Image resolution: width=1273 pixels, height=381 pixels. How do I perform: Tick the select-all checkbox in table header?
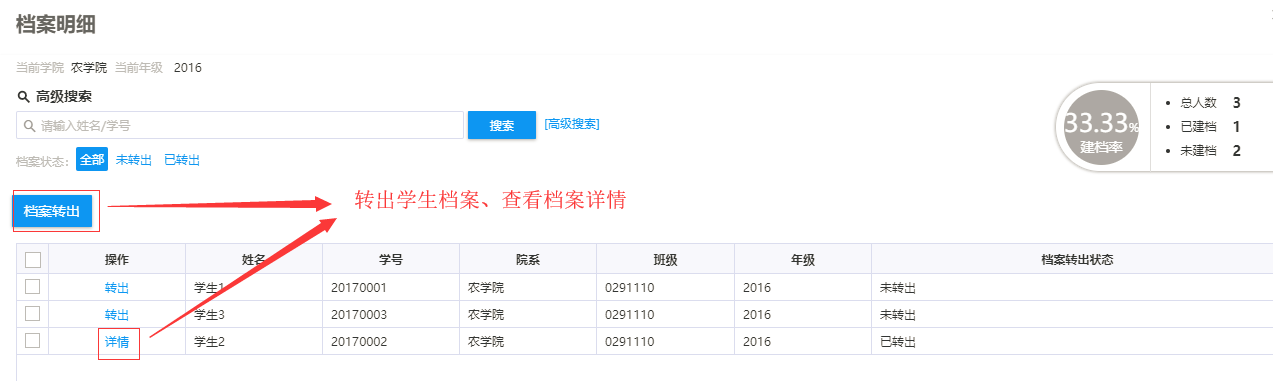click(x=33, y=260)
